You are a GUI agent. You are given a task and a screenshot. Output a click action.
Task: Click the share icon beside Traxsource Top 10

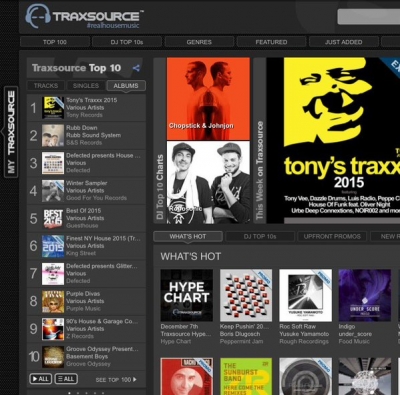coord(136,68)
